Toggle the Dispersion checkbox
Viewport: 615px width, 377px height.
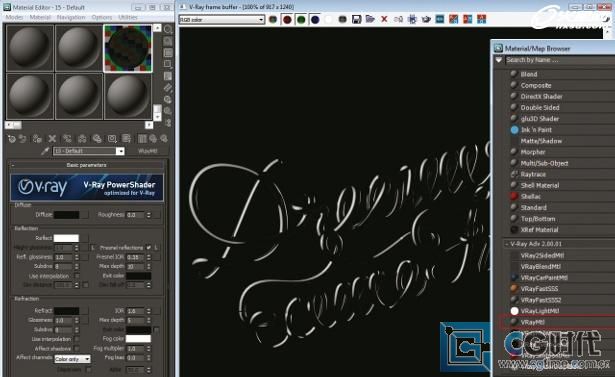pyautogui.click(x=88, y=370)
